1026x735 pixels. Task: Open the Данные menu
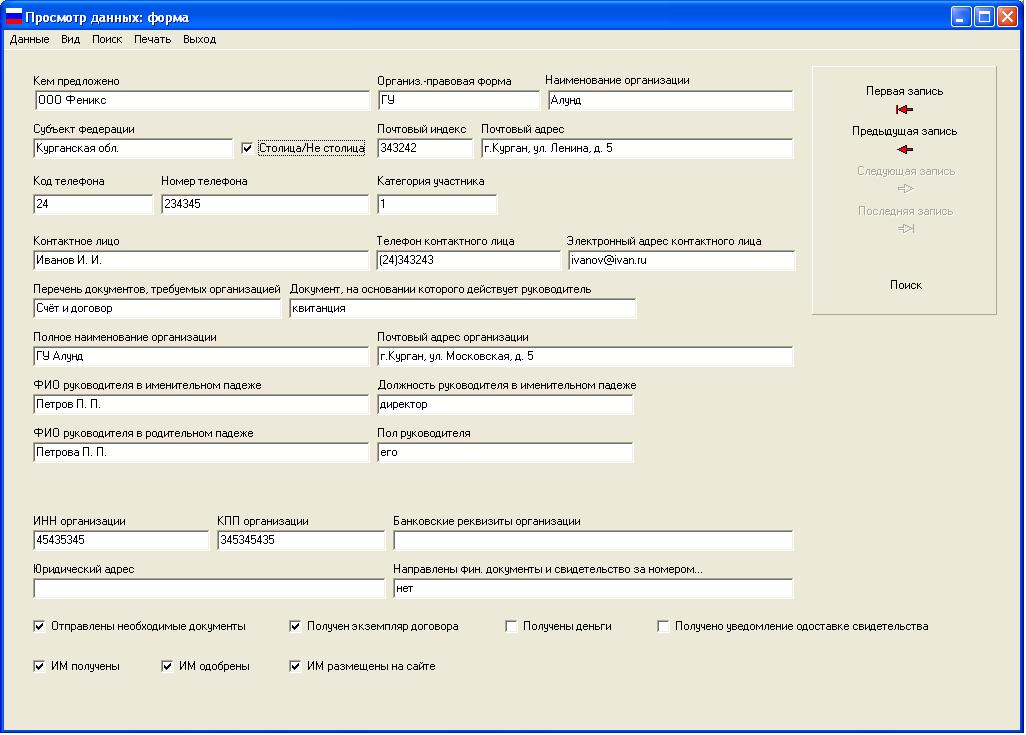point(29,39)
